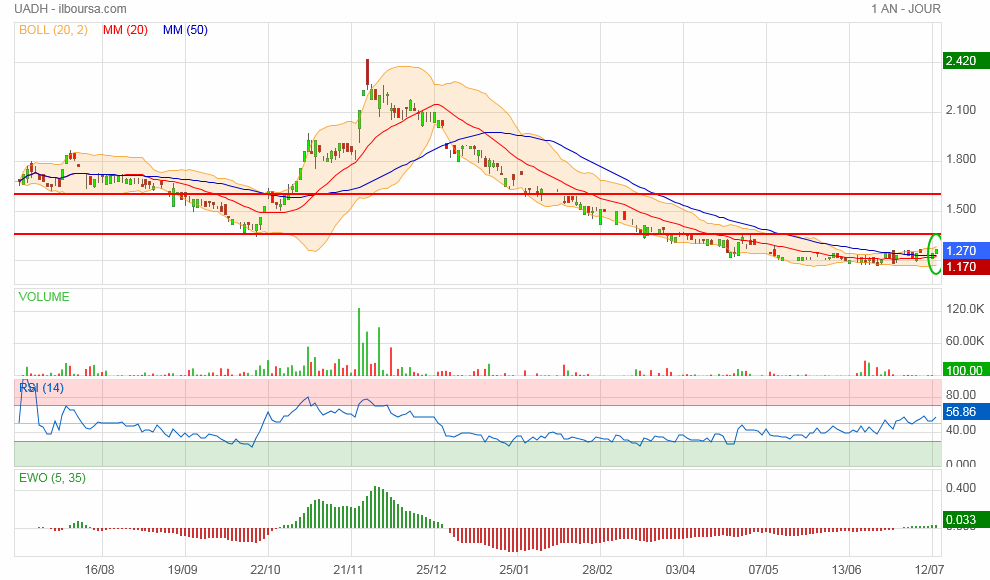Click the 0.400 EWO axis label
This screenshot has height=580, width=990.
(960, 488)
